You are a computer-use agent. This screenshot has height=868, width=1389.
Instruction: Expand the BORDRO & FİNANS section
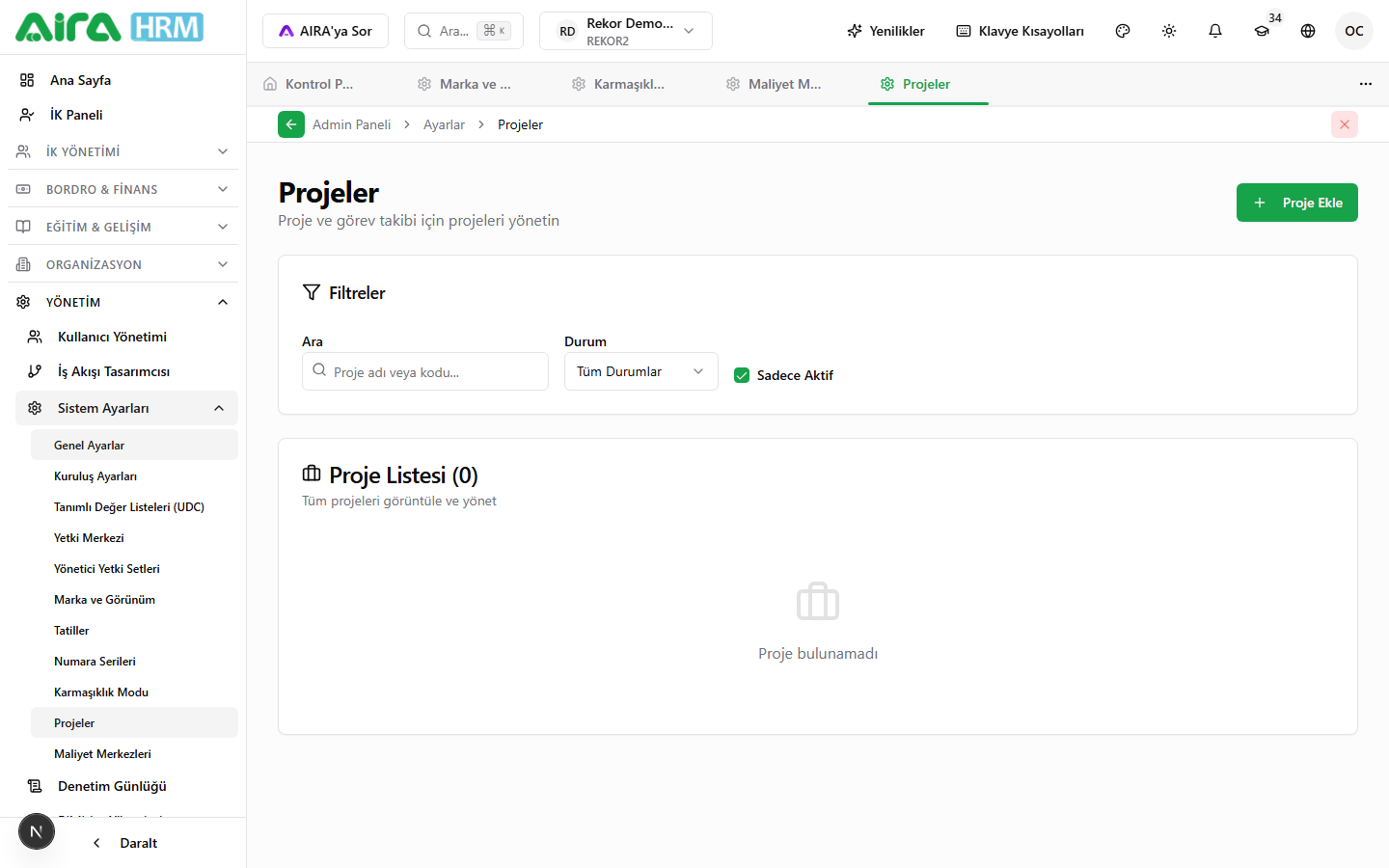pyautogui.click(x=123, y=189)
